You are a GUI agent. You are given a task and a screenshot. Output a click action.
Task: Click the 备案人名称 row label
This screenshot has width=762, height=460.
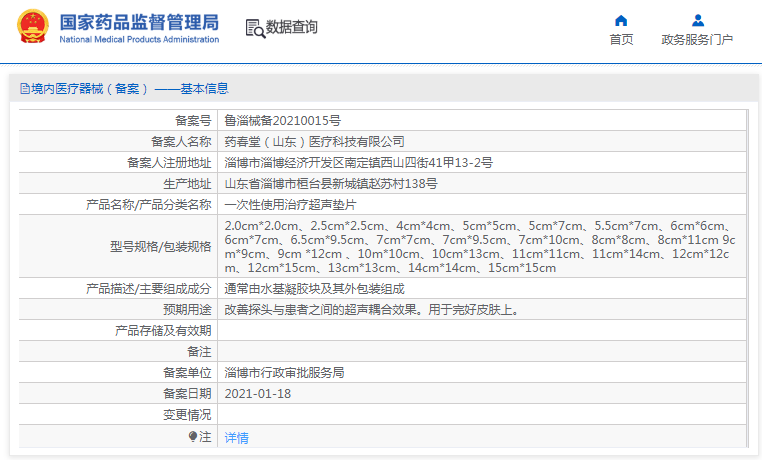181,141
